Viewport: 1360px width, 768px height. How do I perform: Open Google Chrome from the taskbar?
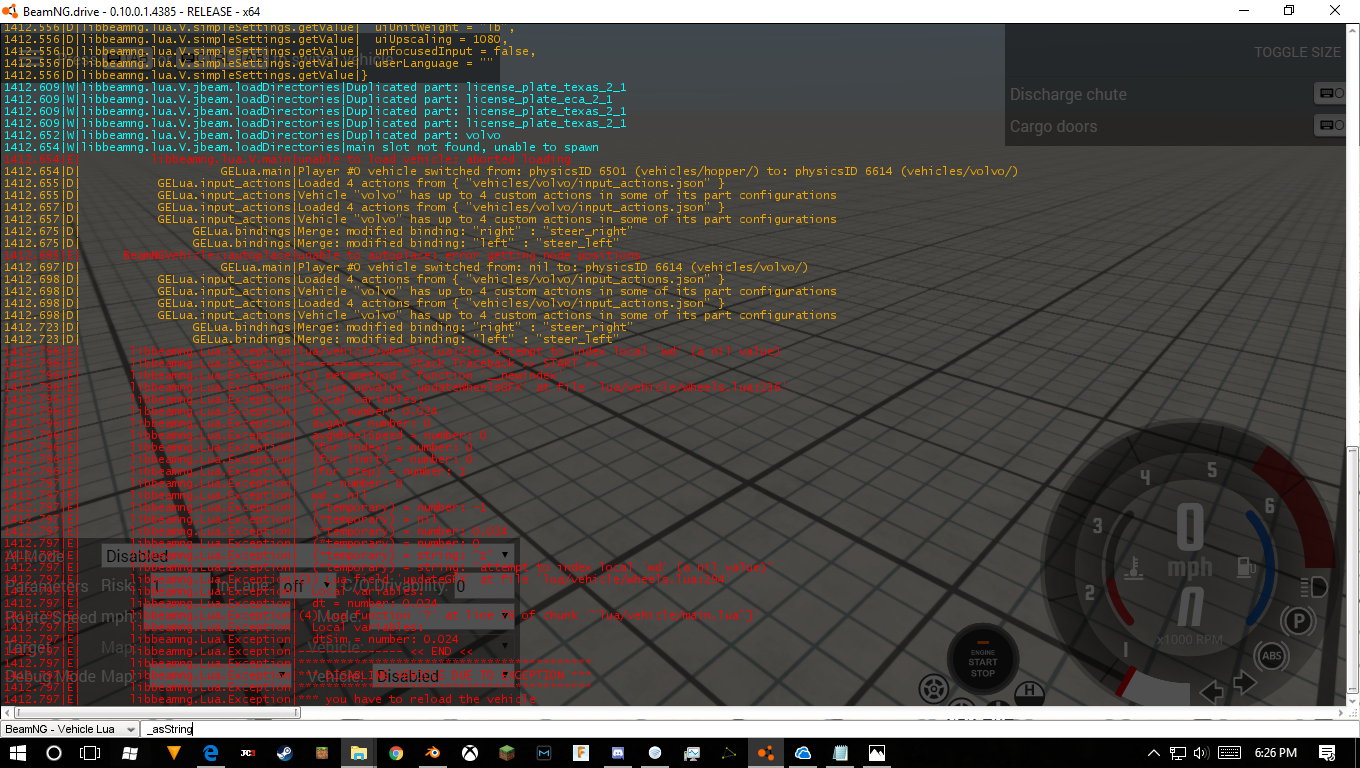click(x=396, y=752)
